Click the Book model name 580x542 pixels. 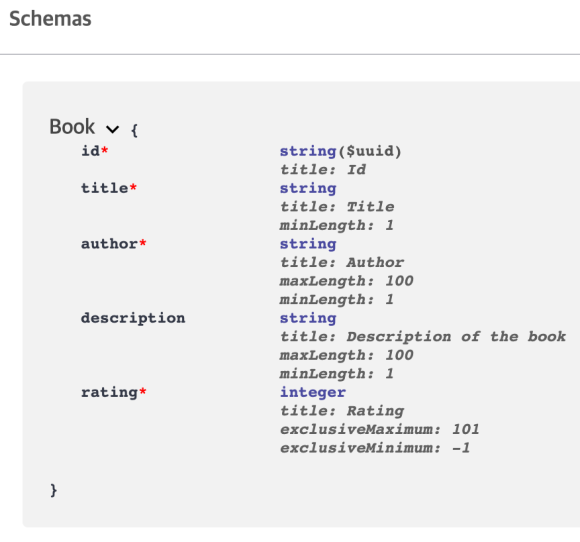pyautogui.click(x=72, y=127)
